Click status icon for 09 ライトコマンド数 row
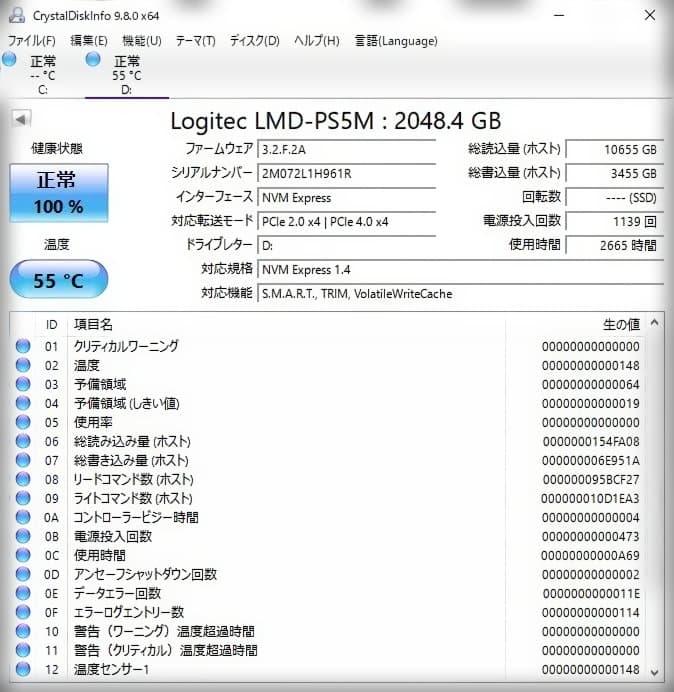The width and height of the screenshot is (674, 692). [23, 498]
